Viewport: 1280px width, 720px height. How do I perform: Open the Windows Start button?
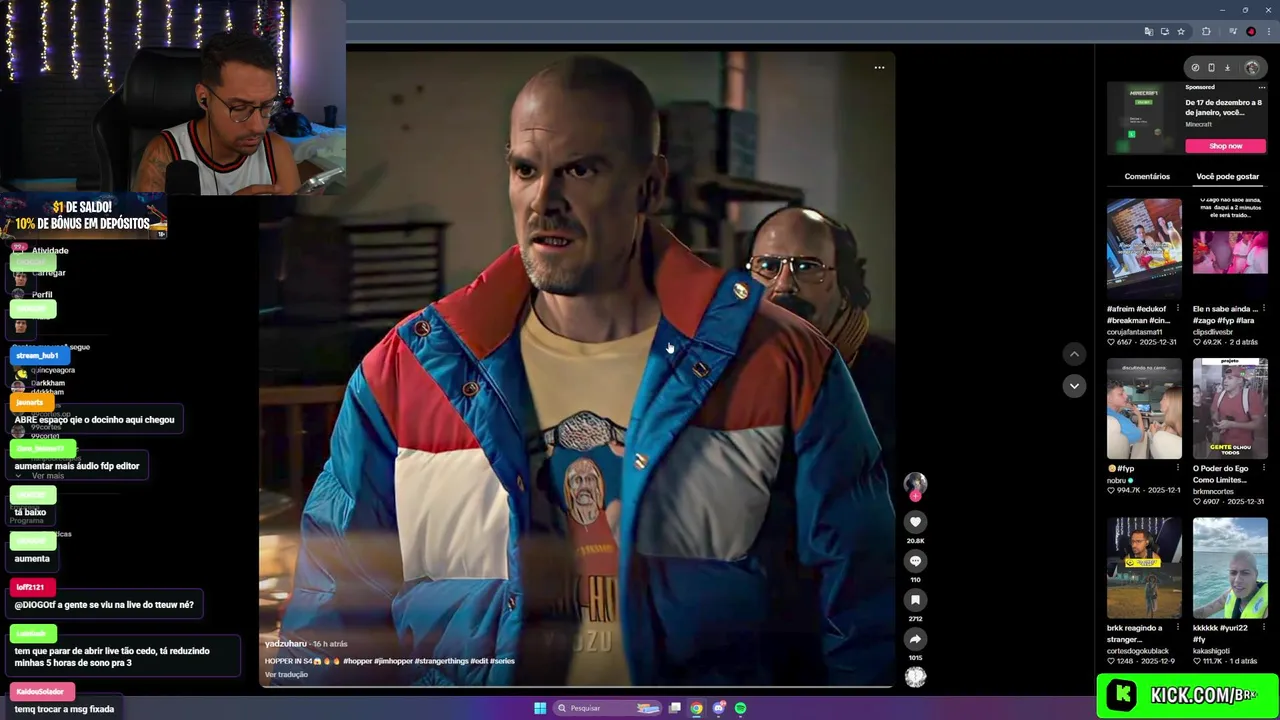click(540, 708)
